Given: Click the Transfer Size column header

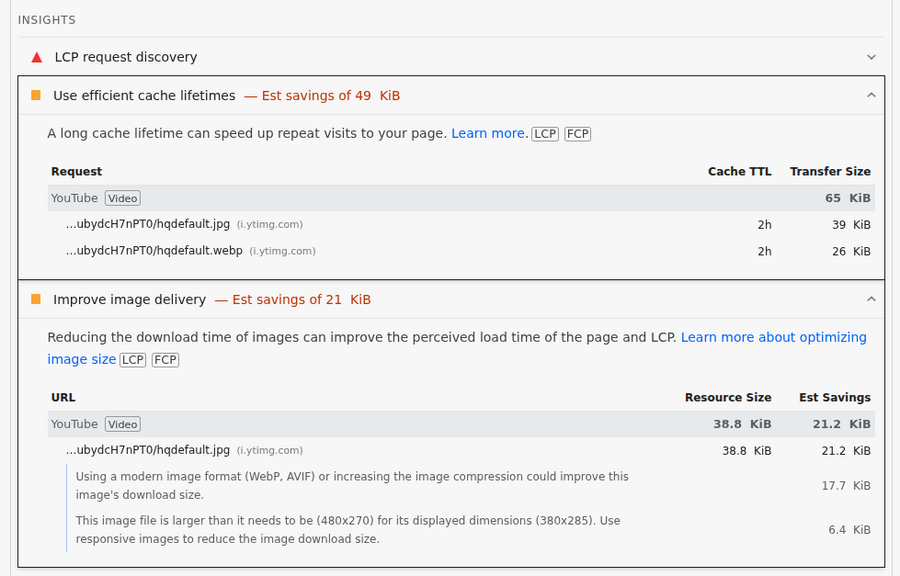Looking at the screenshot, I should tap(829, 171).
